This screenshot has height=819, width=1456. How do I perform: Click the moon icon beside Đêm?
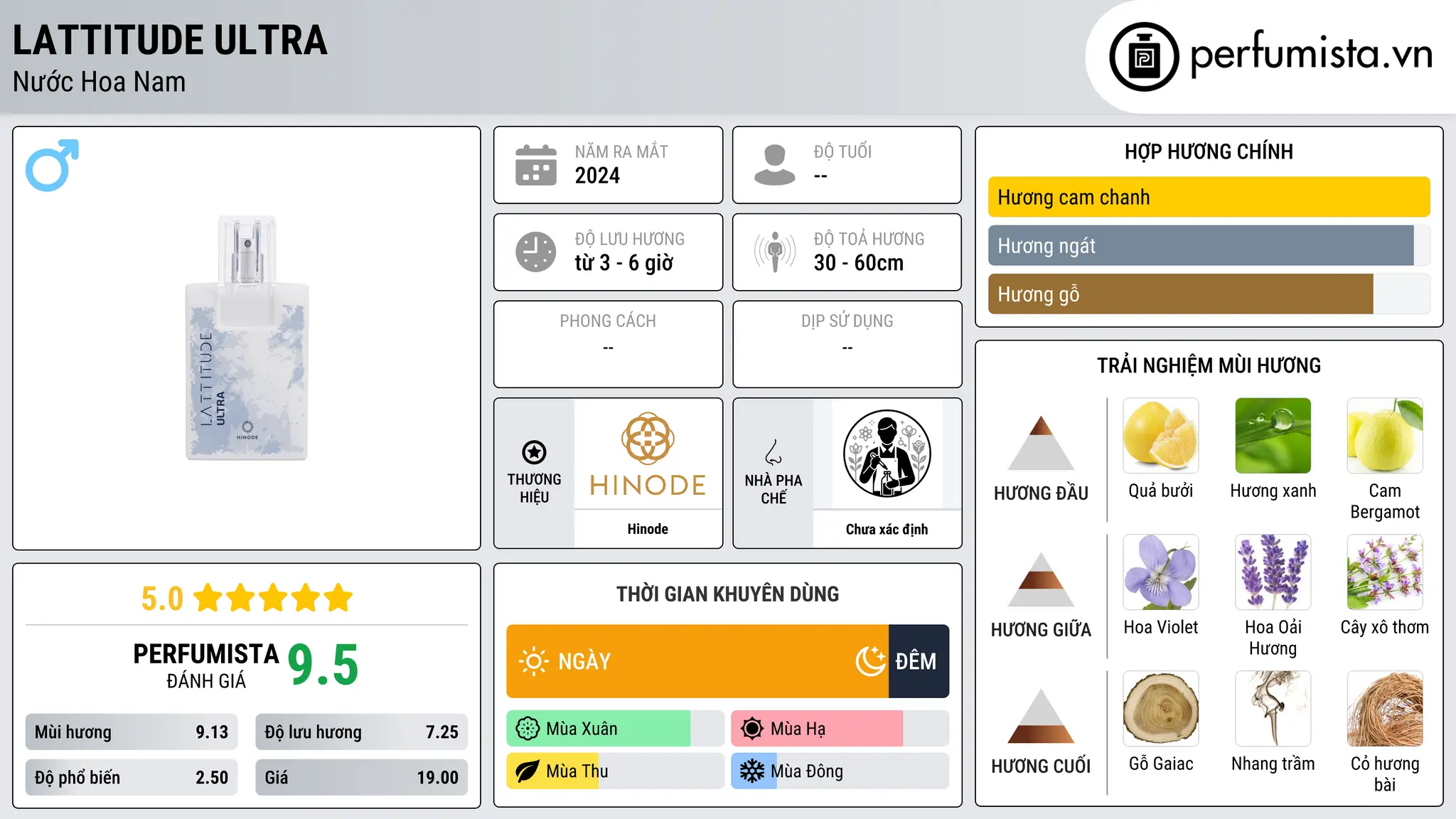click(871, 661)
